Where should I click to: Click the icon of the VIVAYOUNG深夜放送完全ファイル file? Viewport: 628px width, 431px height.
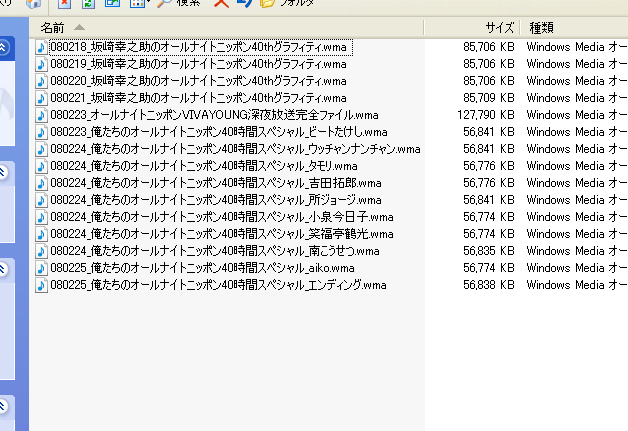[x=41, y=115]
